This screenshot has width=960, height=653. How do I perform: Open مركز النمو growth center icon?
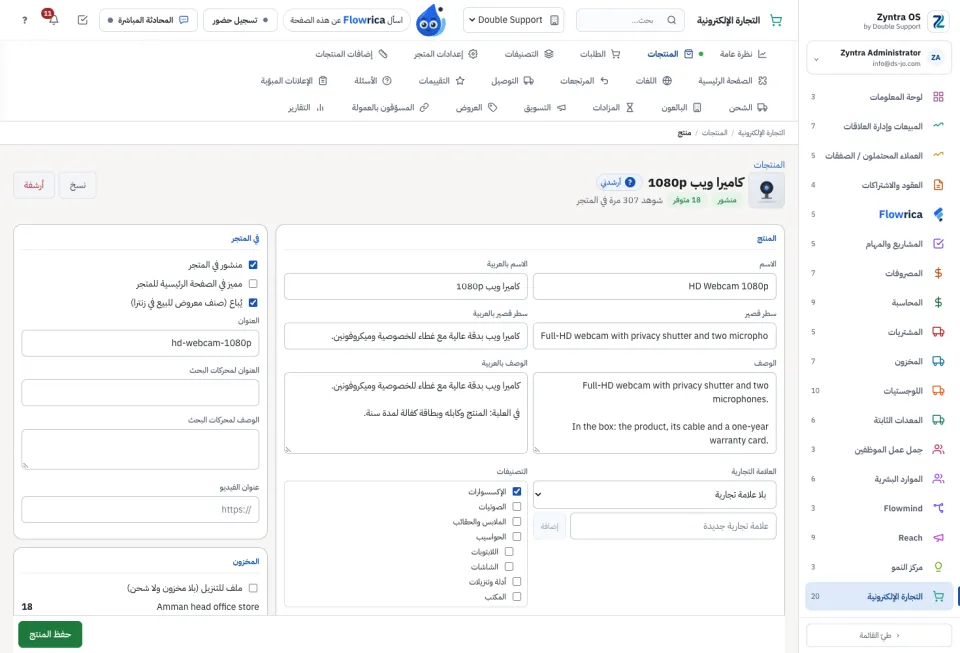click(938, 567)
